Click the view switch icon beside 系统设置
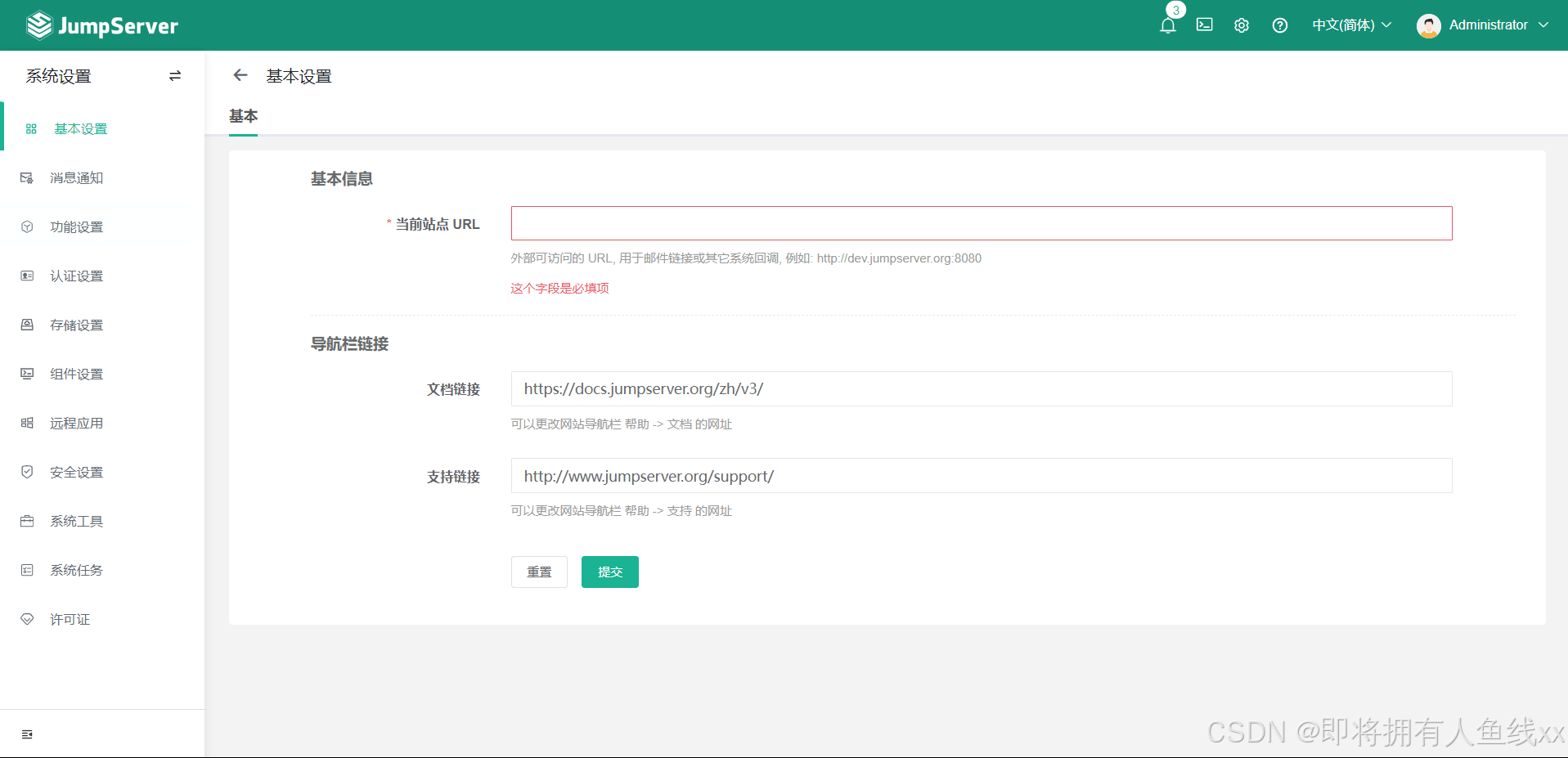The width and height of the screenshot is (1568, 758). [x=175, y=76]
